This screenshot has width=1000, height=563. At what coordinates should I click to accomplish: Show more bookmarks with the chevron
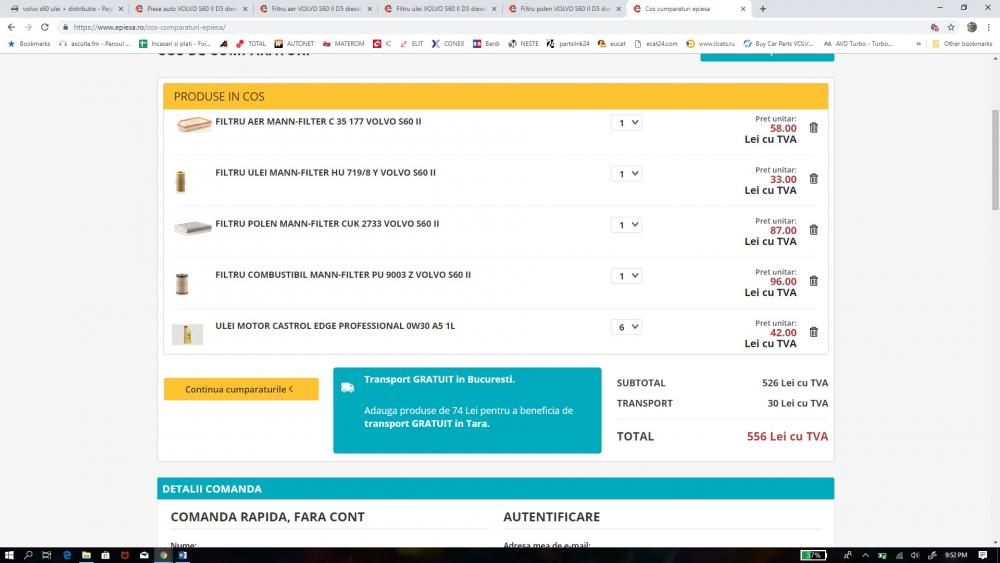[918, 44]
